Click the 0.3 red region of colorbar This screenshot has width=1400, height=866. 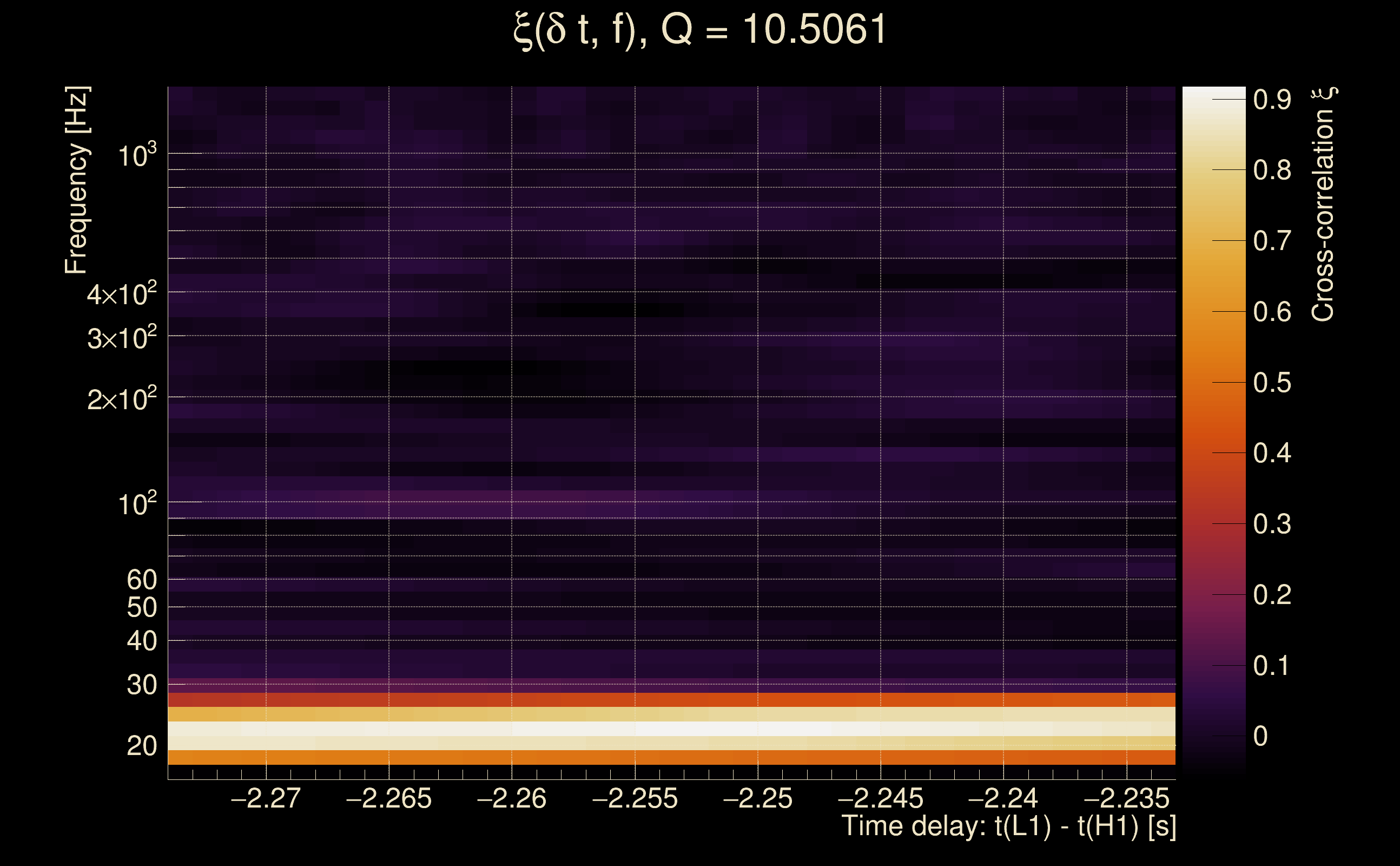[x=1213, y=523]
